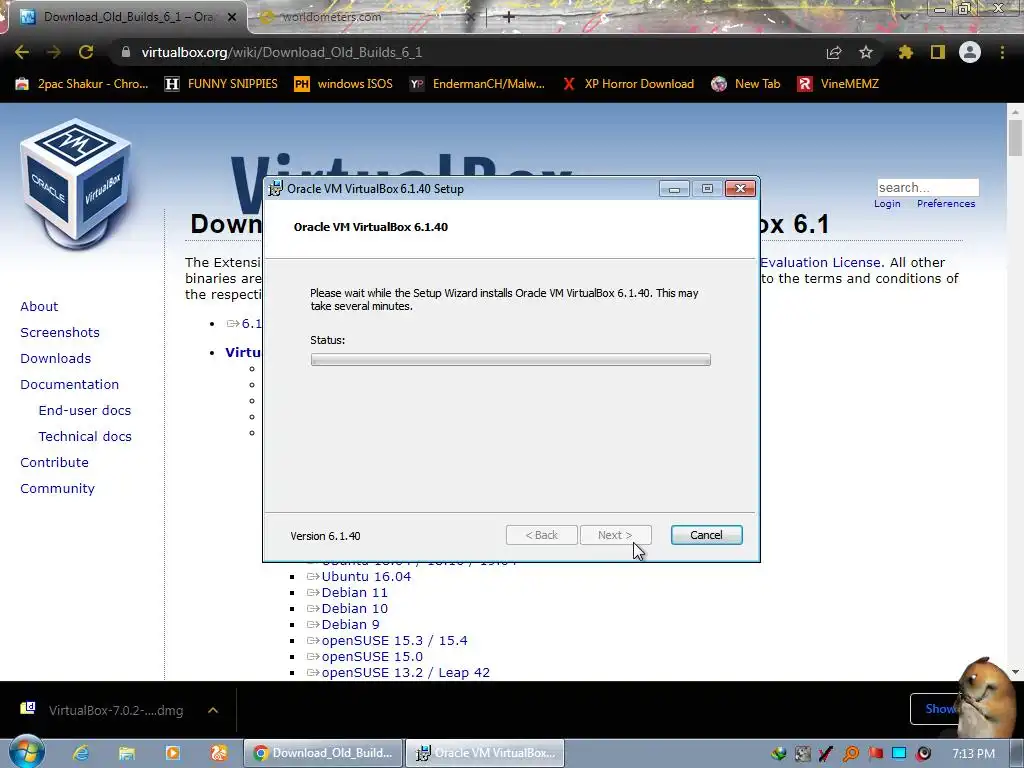Click the red flag tray icon

[875, 754]
